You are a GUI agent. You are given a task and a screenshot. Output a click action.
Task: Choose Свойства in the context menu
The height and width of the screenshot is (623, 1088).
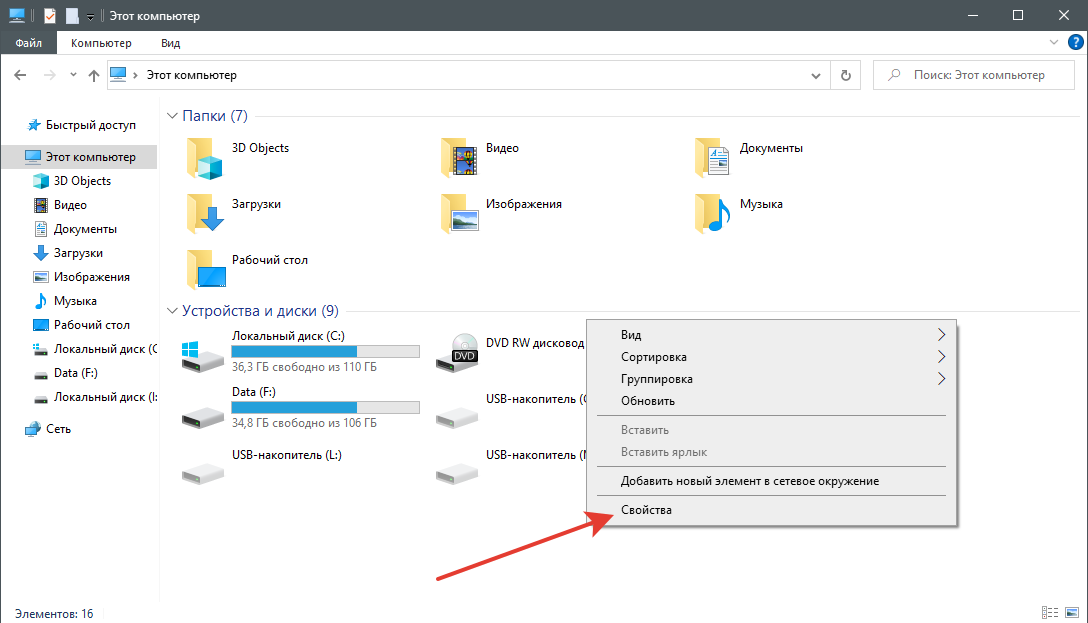[x=772, y=510]
